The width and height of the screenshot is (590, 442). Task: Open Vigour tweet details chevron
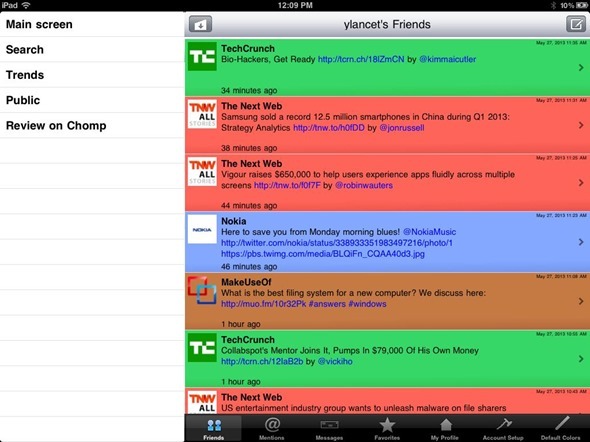tap(581, 183)
